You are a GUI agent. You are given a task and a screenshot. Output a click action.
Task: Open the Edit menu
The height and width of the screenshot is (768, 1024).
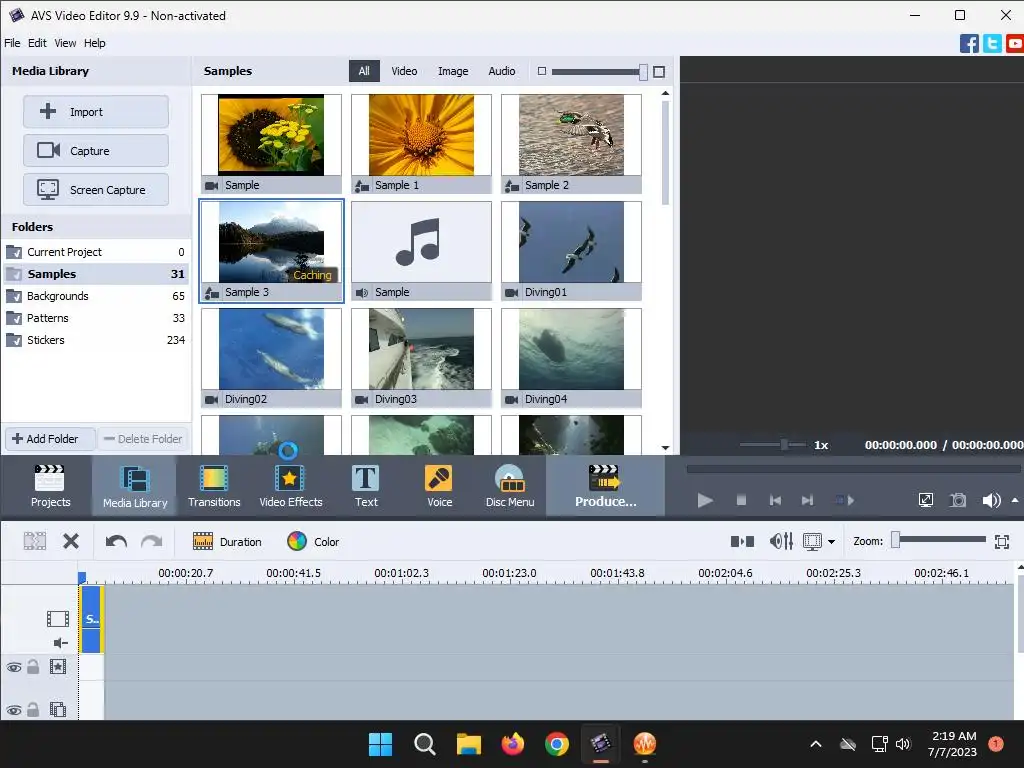coord(37,43)
